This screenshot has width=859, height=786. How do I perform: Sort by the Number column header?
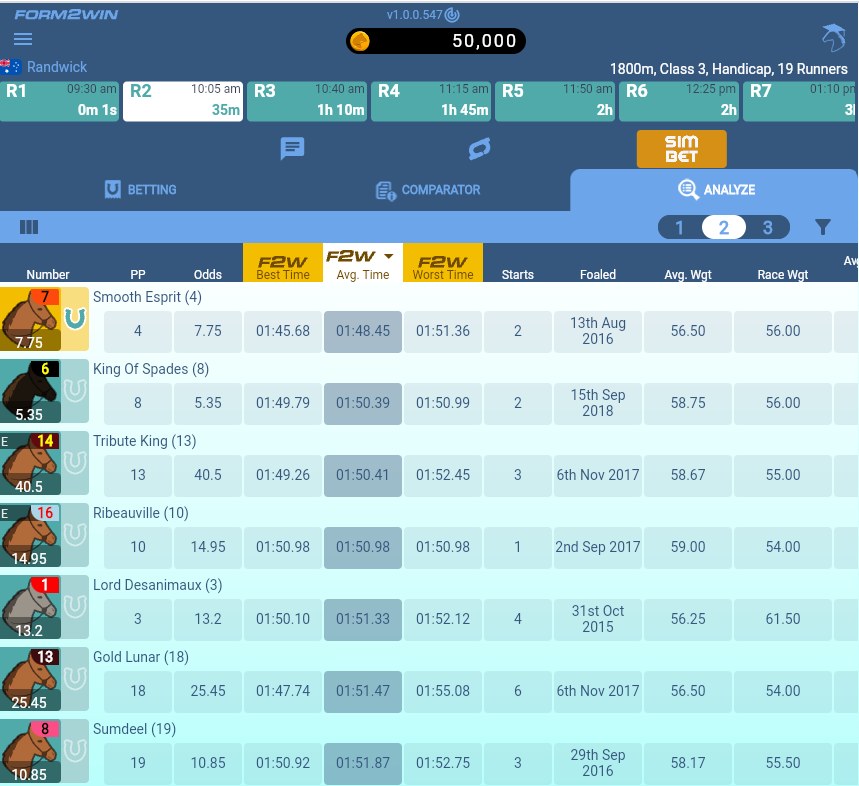coord(48,274)
